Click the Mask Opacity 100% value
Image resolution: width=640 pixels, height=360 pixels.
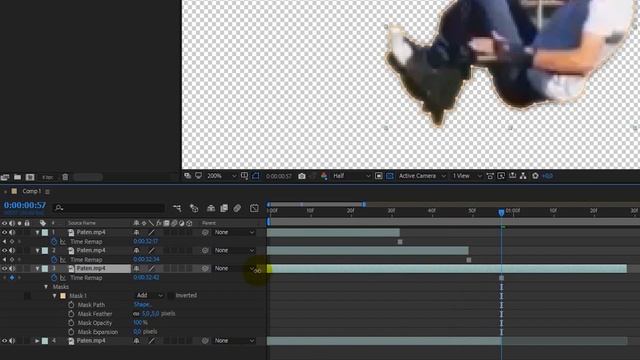point(140,322)
